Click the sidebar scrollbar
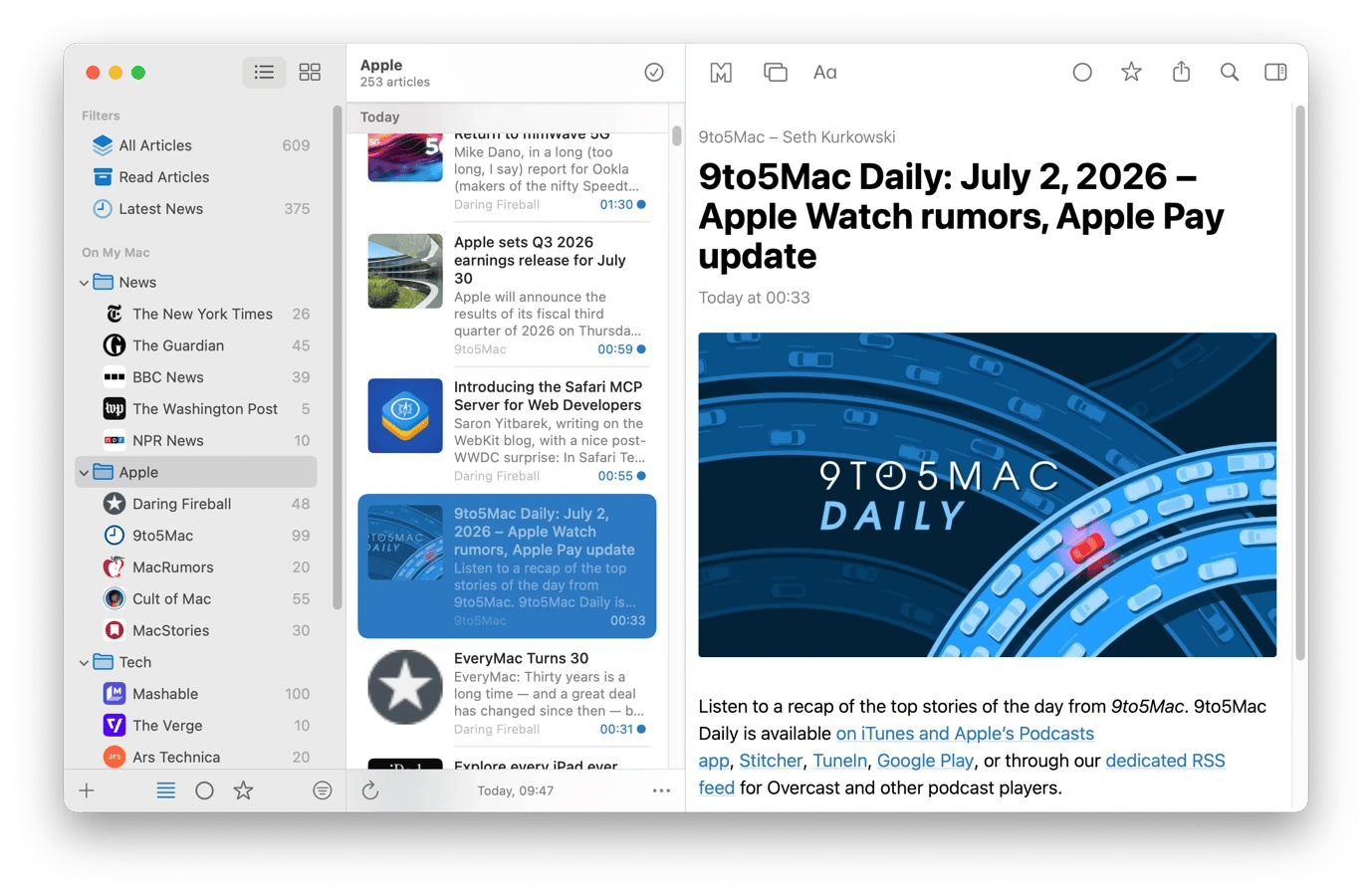1372x896 pixels. point(338,356)
